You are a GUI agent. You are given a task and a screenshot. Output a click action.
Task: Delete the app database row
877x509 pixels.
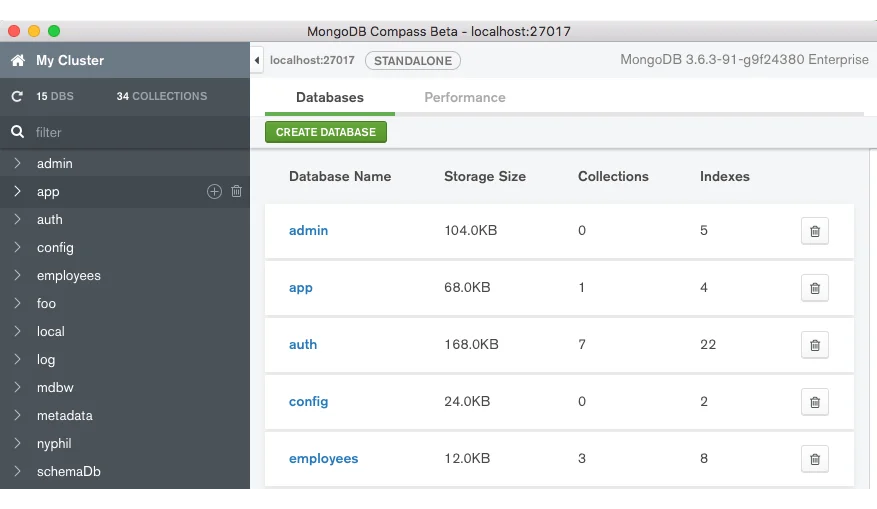tap(814, 288)
